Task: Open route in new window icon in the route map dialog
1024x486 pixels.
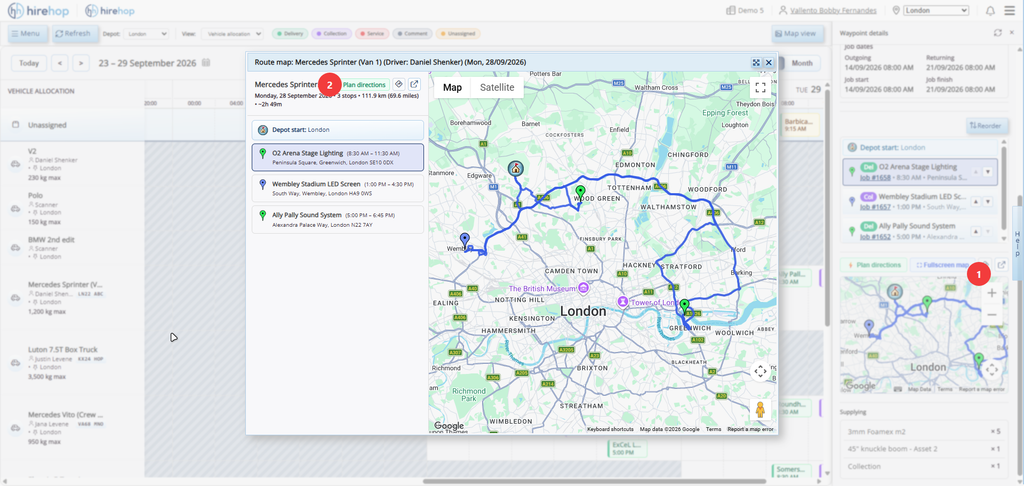Action: [415, 84]
